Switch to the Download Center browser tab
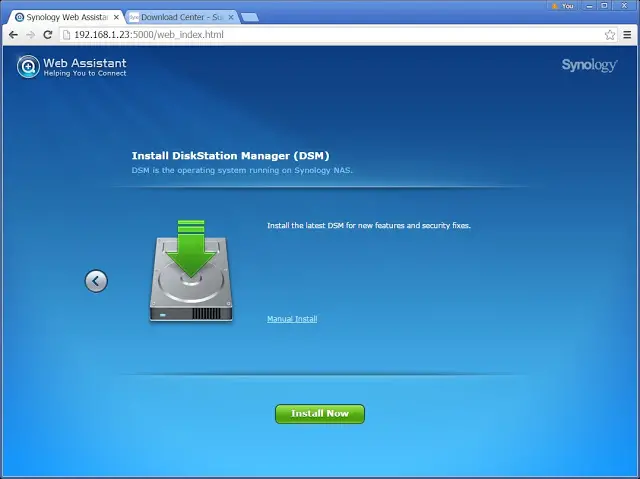640x479 pixels. click(x=182, y=17)
